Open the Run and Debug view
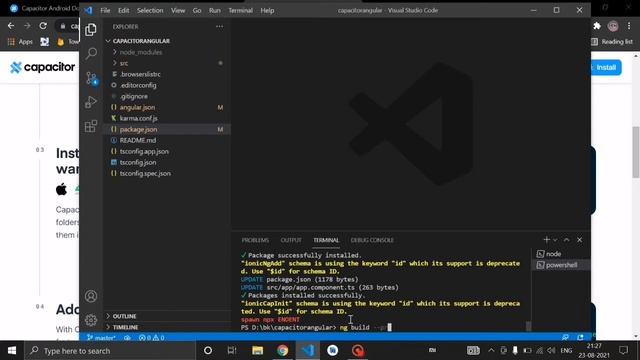 [x=91, y=102]
